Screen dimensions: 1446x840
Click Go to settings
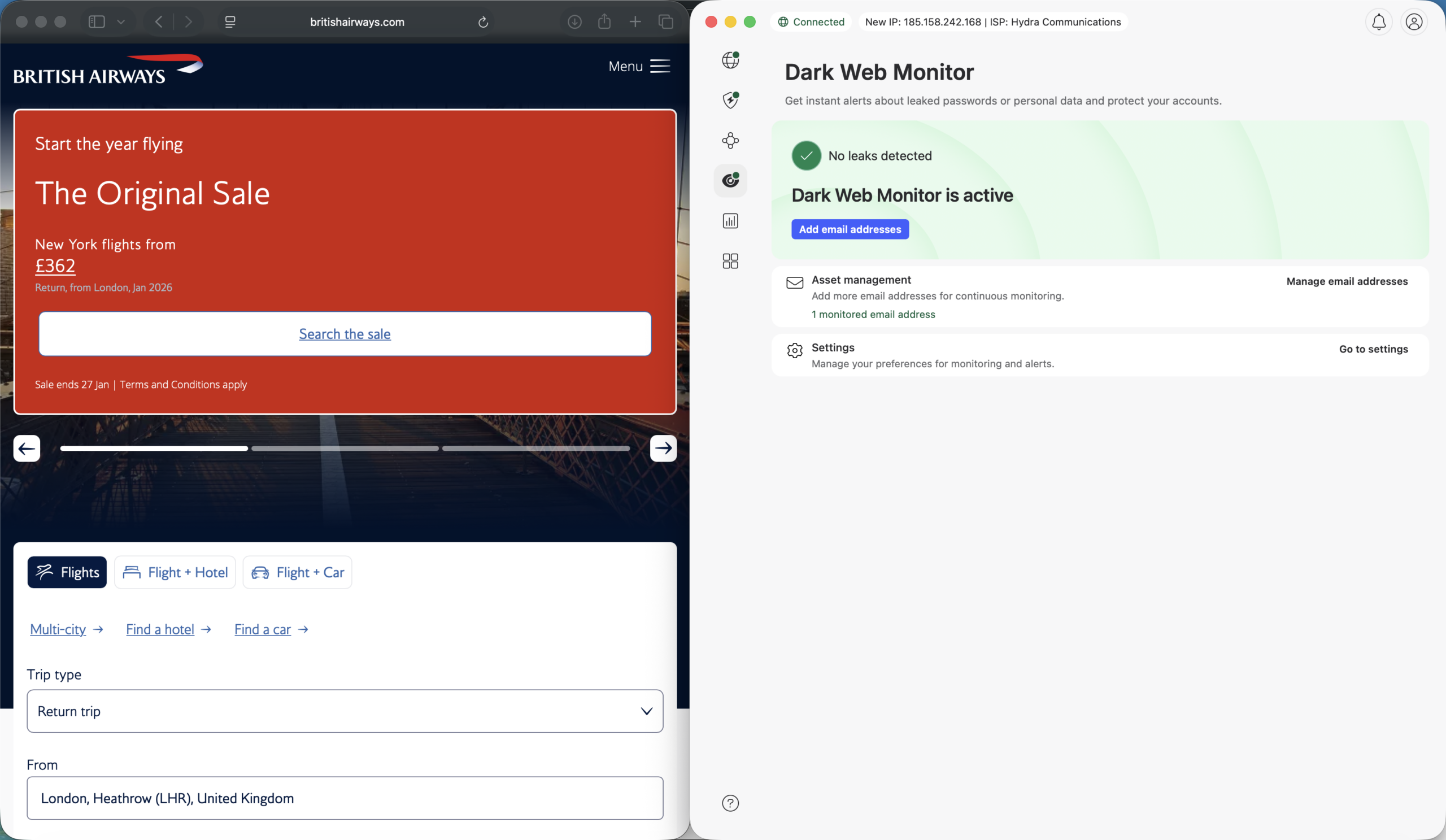tap(1373, 349)
